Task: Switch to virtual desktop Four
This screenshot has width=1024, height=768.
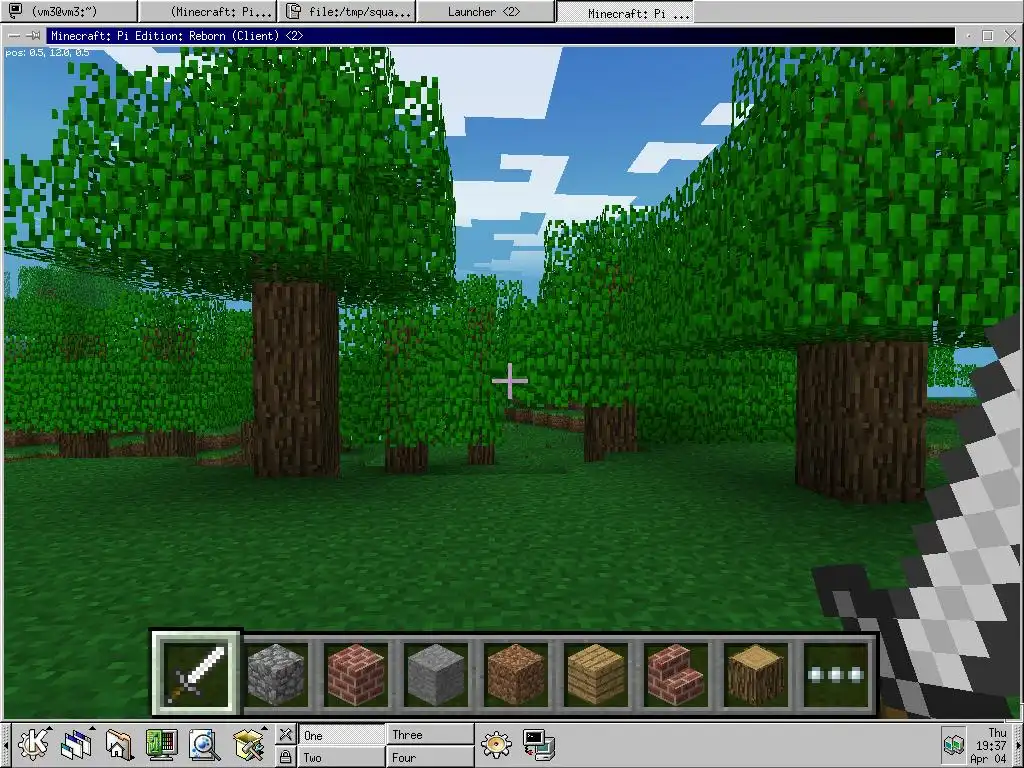Action: pyautogui.click(x=430, y=758)
